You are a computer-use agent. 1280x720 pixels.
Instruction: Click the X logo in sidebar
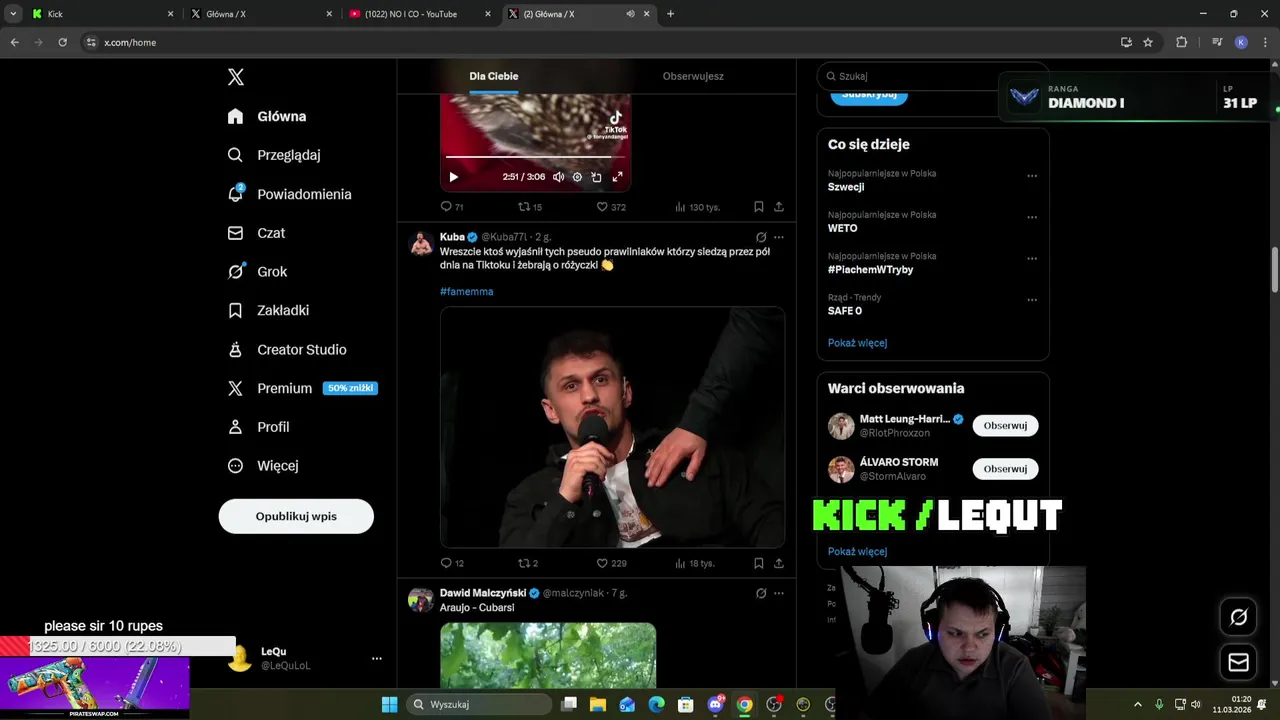click(235, 77)
